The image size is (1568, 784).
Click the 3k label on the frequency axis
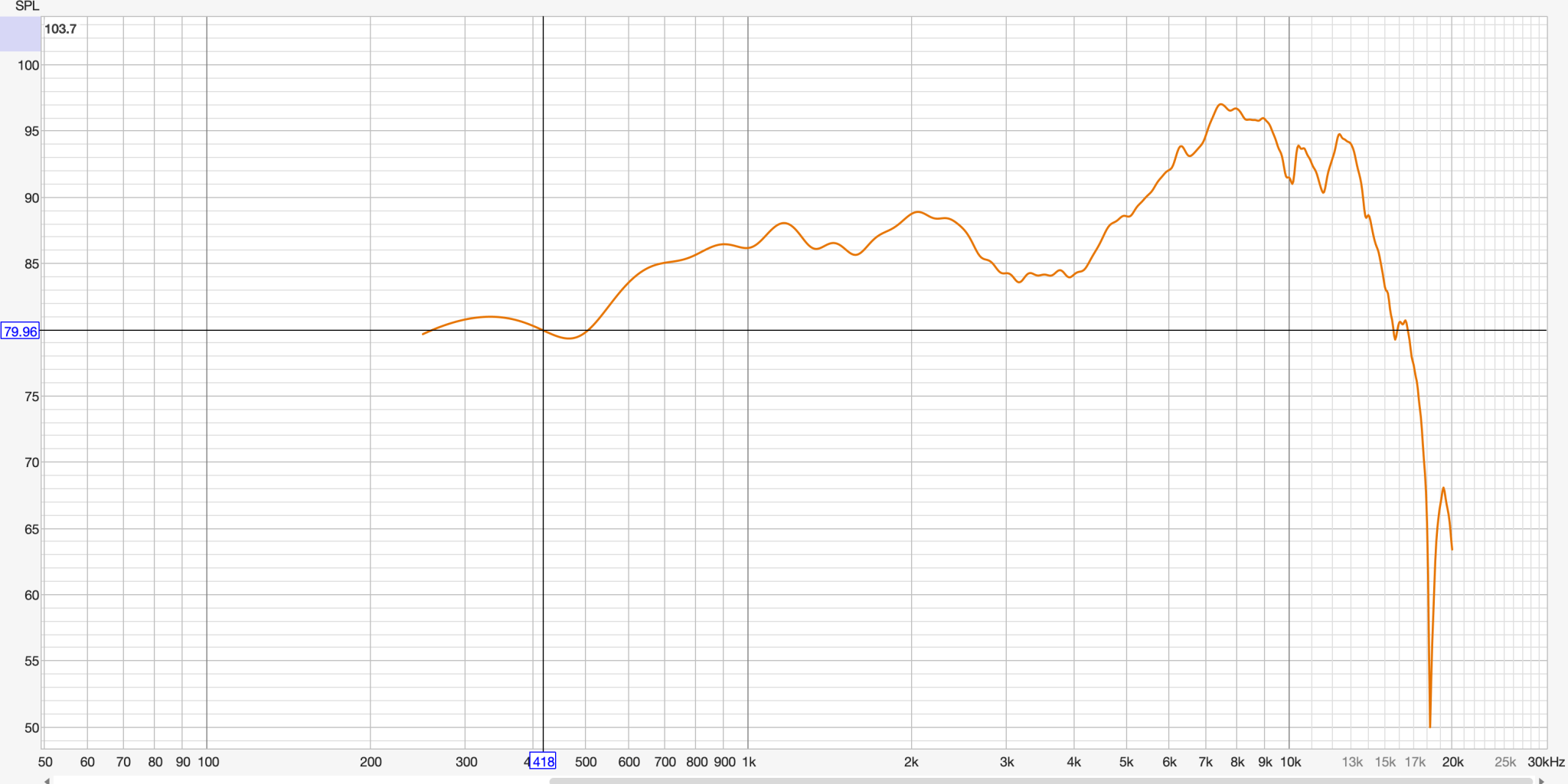1007,762
